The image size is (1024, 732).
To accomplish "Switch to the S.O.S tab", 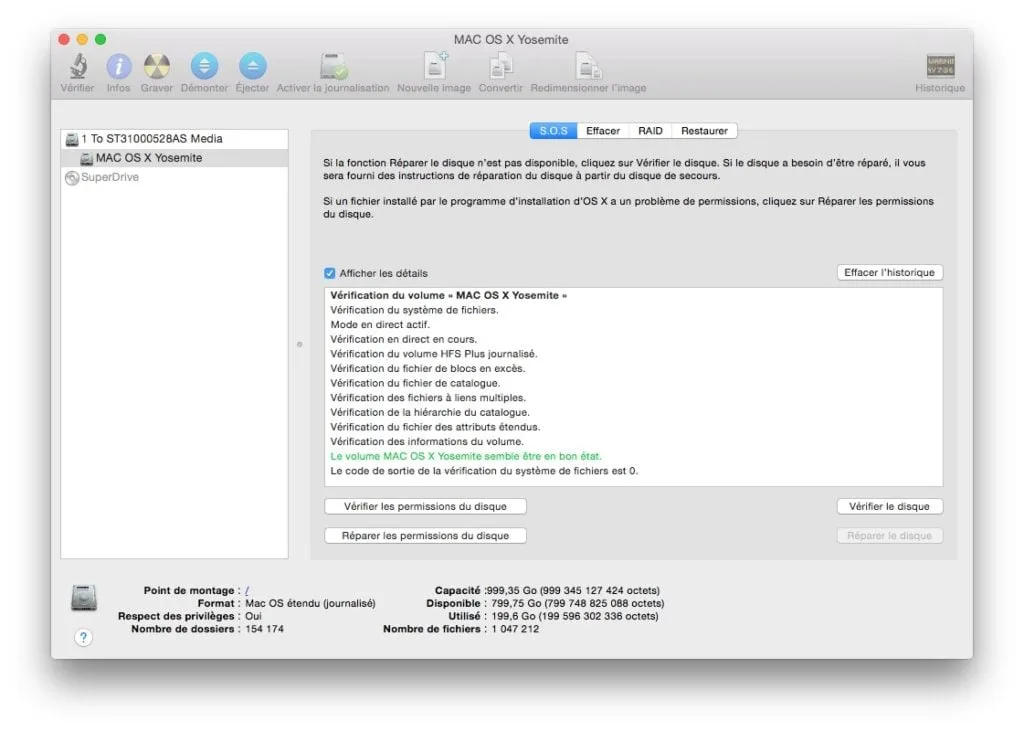I will click(x=553, y=131).
